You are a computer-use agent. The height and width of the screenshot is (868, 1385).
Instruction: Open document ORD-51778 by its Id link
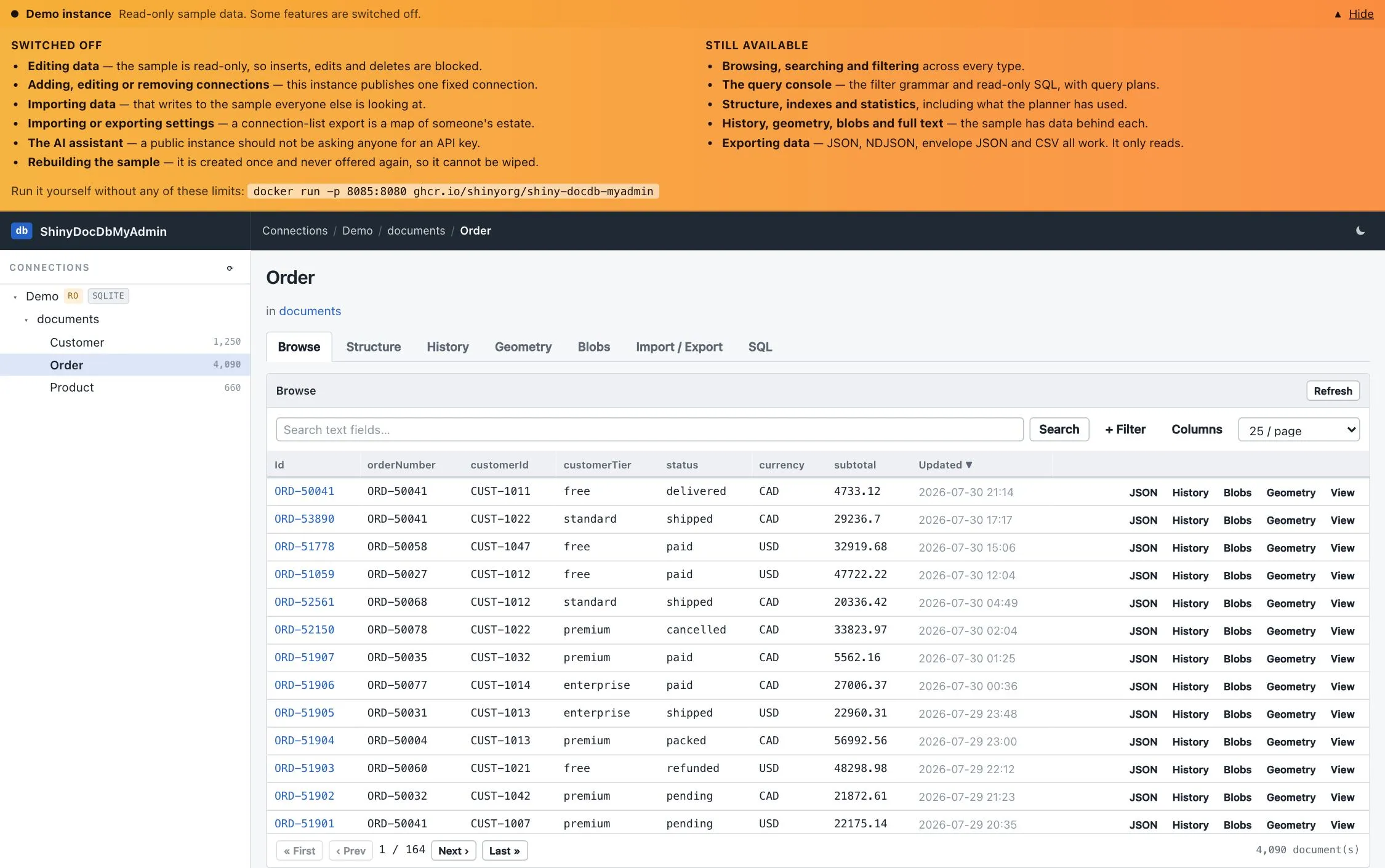(305, 547)
